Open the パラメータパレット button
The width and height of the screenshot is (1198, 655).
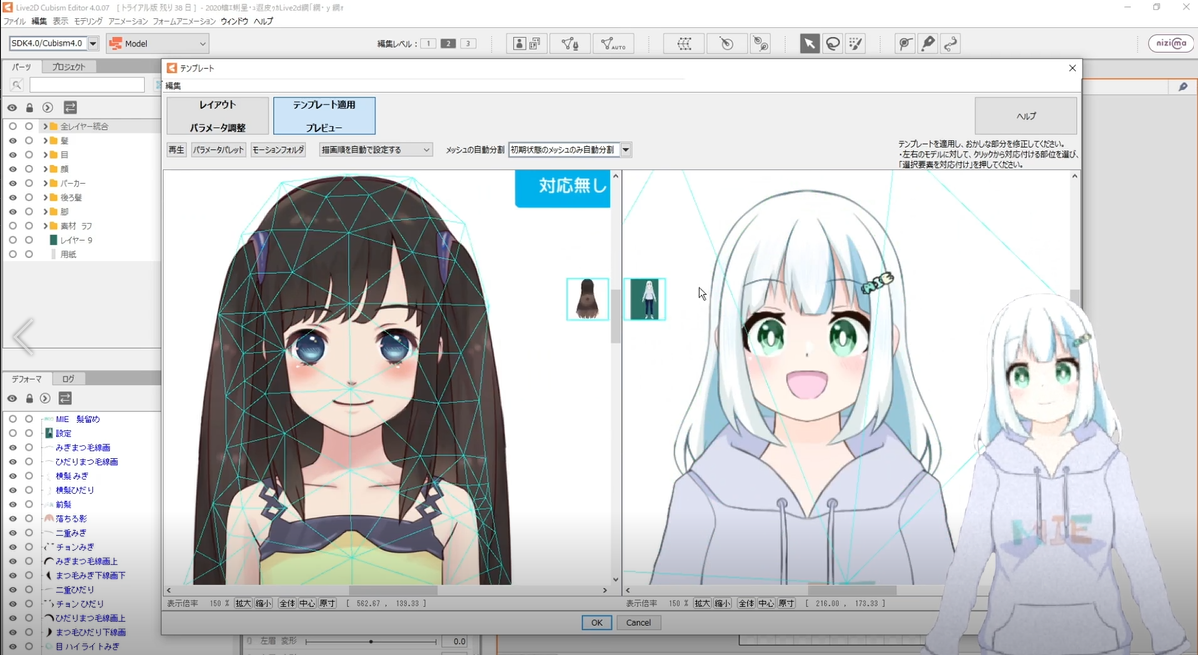[219, 150]
